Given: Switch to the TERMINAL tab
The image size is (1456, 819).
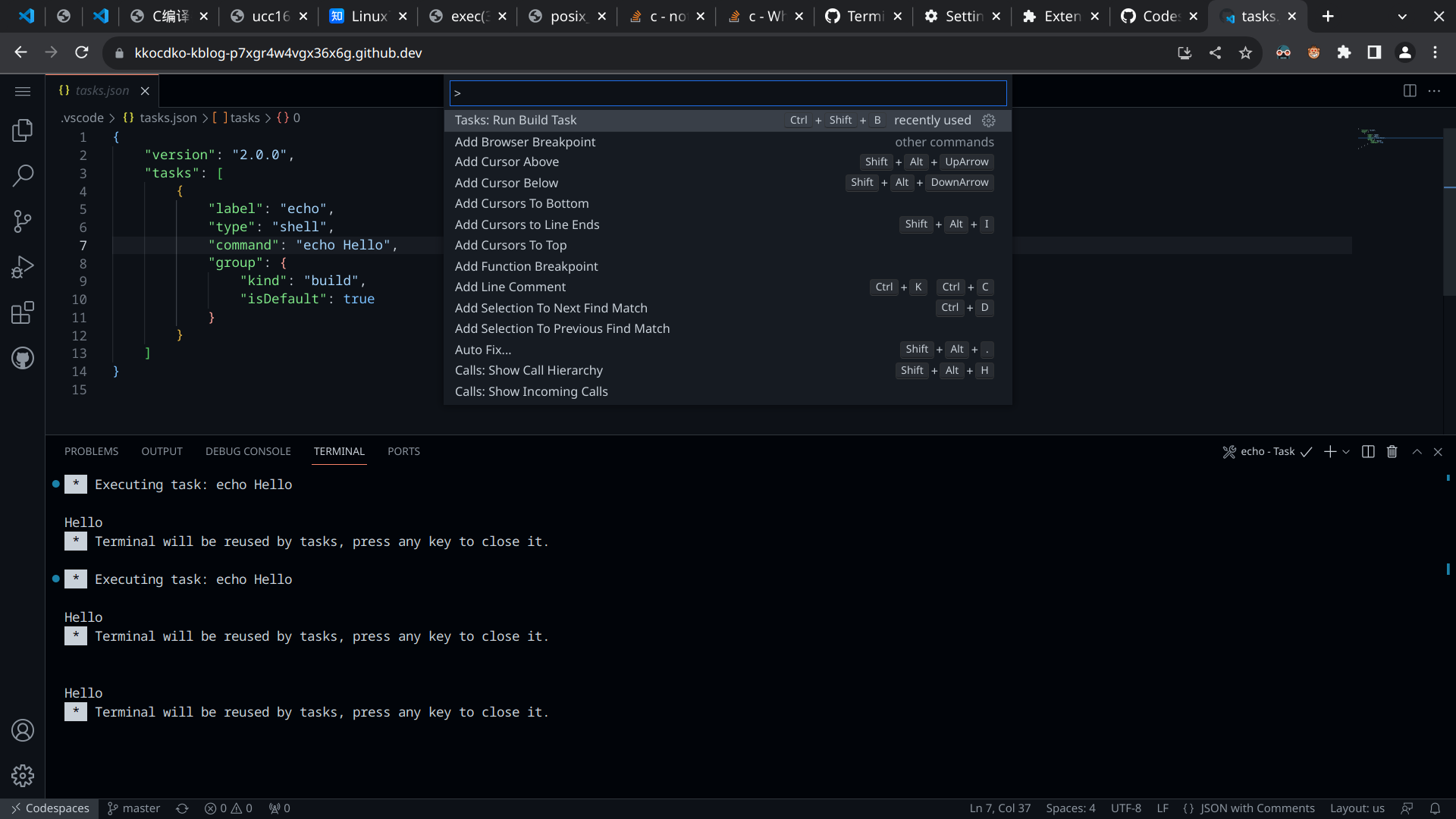Looking at the screenshot, I should (339, 451).
